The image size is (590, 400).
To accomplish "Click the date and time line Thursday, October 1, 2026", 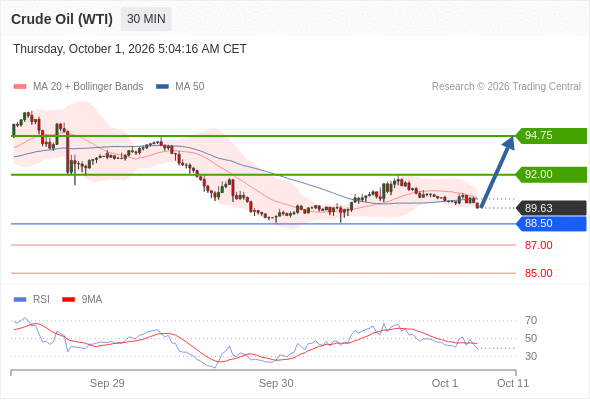I will (130, 49).
